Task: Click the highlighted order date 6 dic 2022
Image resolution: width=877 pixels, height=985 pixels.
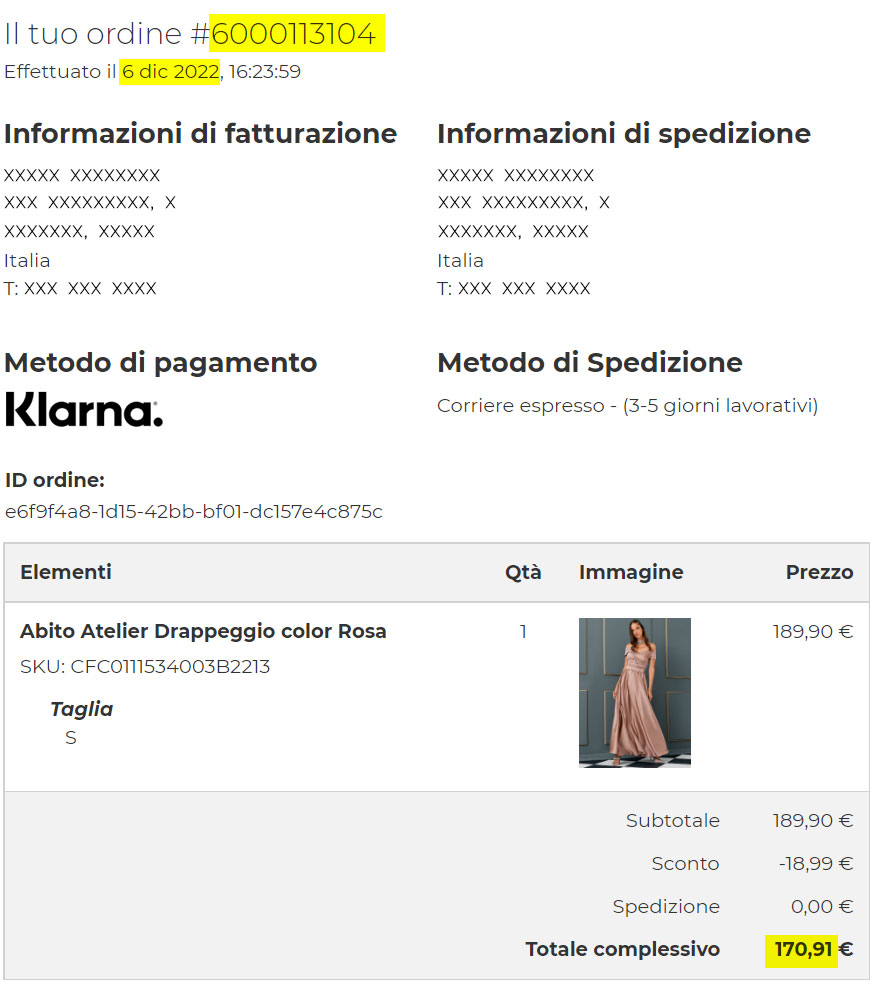Action: tap(170, 72)
